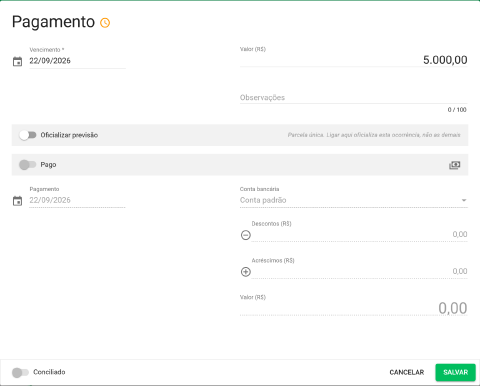The image size is (480, 386).
Task: Click the plus icon beside Acréscimos
Action: click(246, 272)
